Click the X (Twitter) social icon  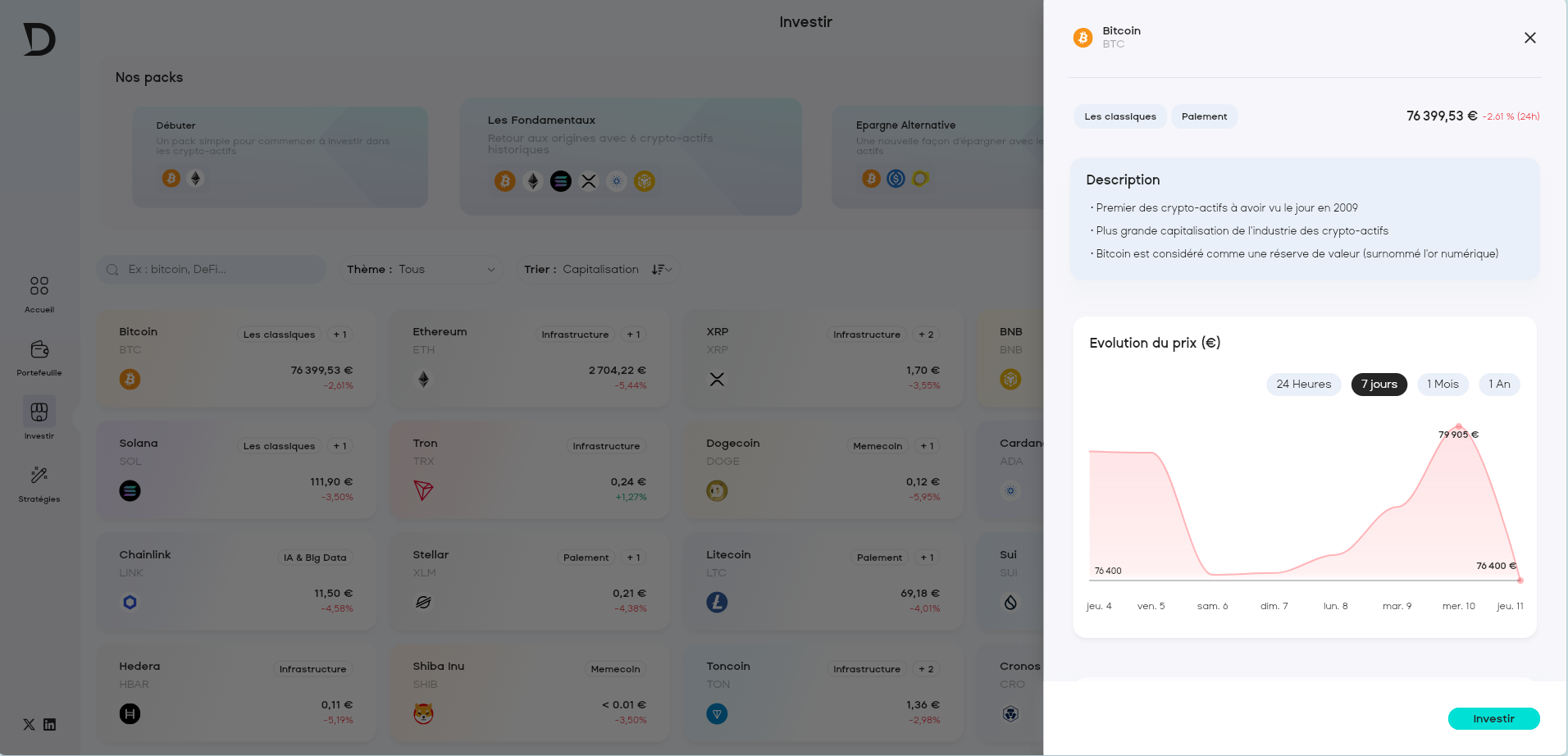[x=29, y=725]
